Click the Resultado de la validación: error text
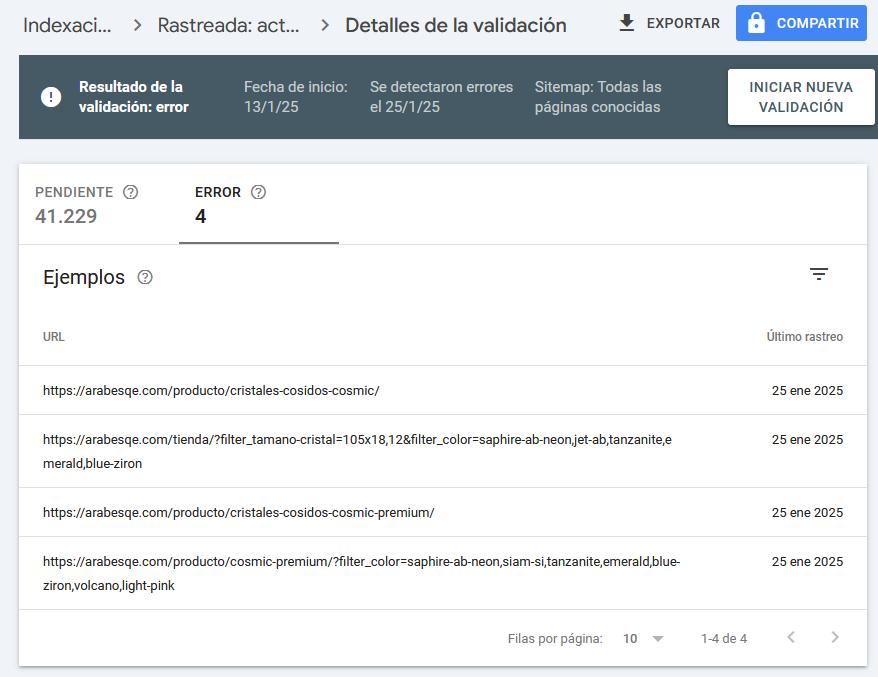 133,97
